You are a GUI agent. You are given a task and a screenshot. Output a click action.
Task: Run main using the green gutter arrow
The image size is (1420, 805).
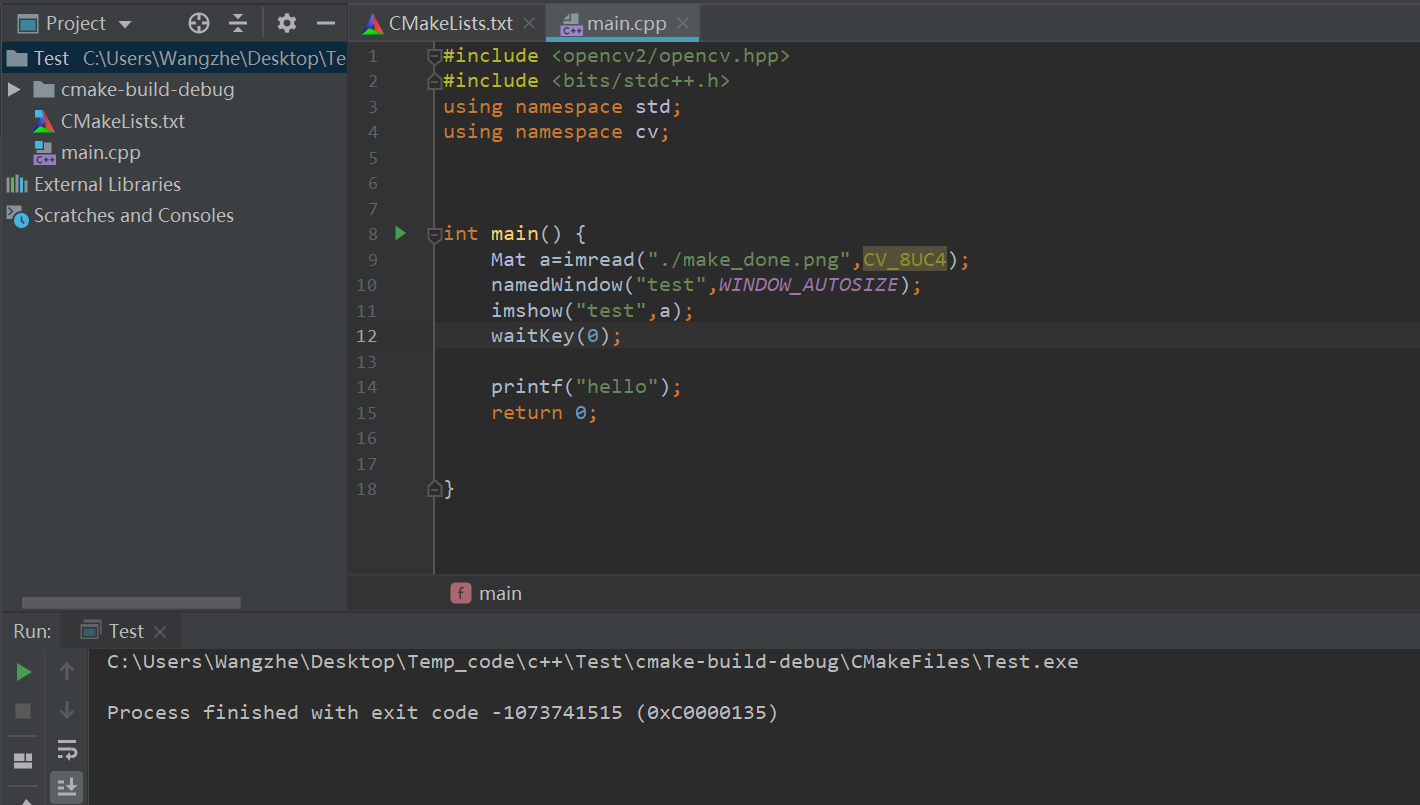point(399,232)
